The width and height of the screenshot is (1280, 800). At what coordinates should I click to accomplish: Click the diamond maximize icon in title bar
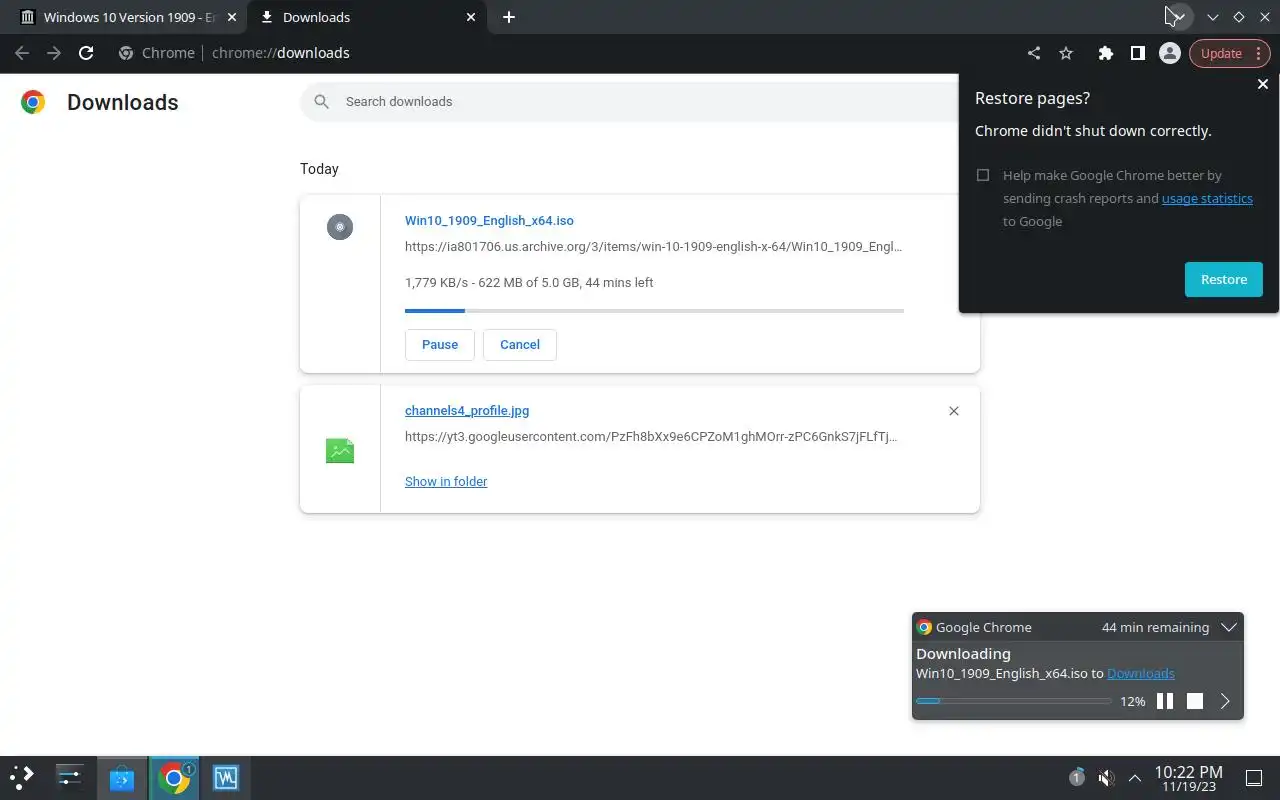pyautogui.click(x=1238, y=17)
